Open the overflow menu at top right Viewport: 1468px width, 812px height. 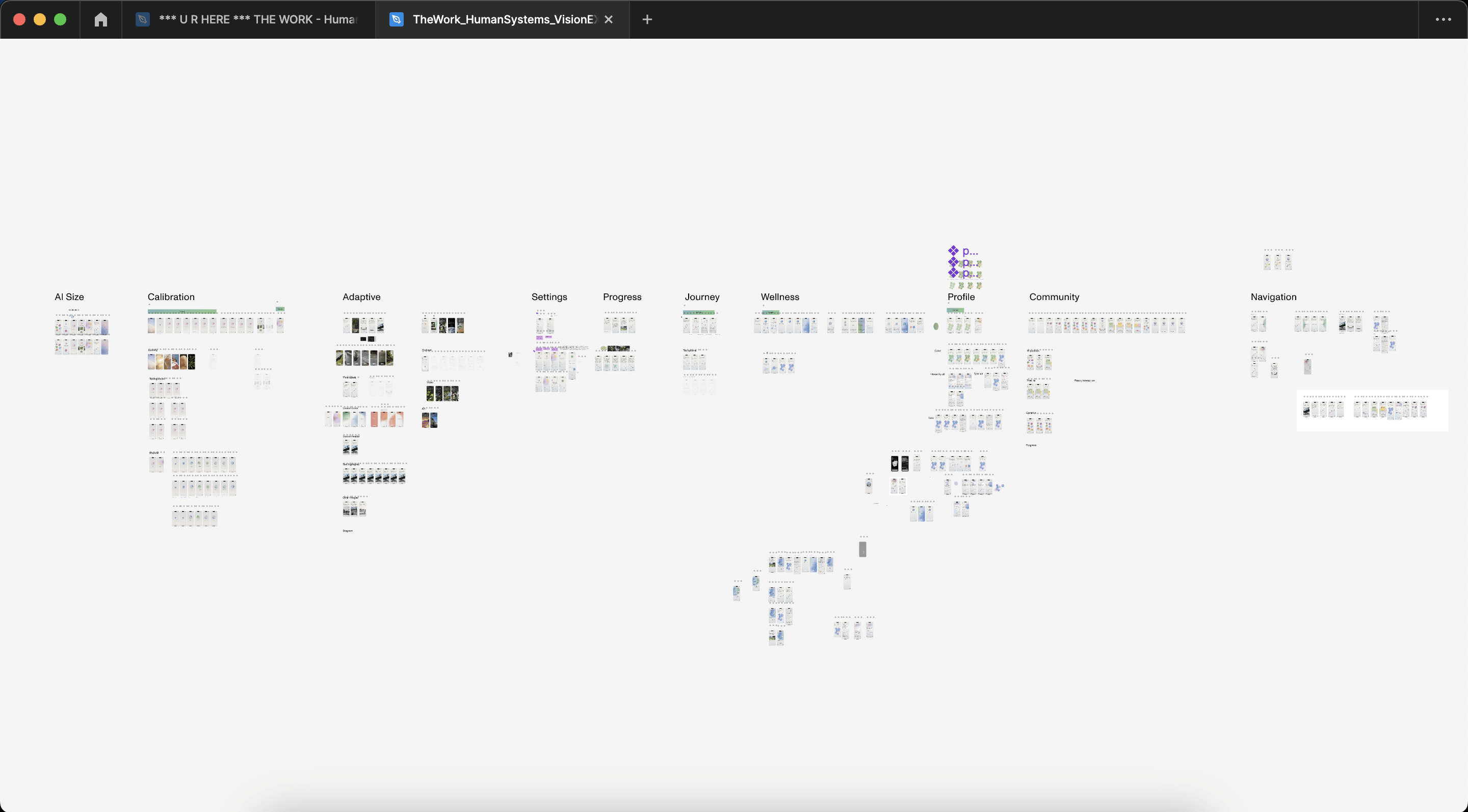tap(1443, 19)
